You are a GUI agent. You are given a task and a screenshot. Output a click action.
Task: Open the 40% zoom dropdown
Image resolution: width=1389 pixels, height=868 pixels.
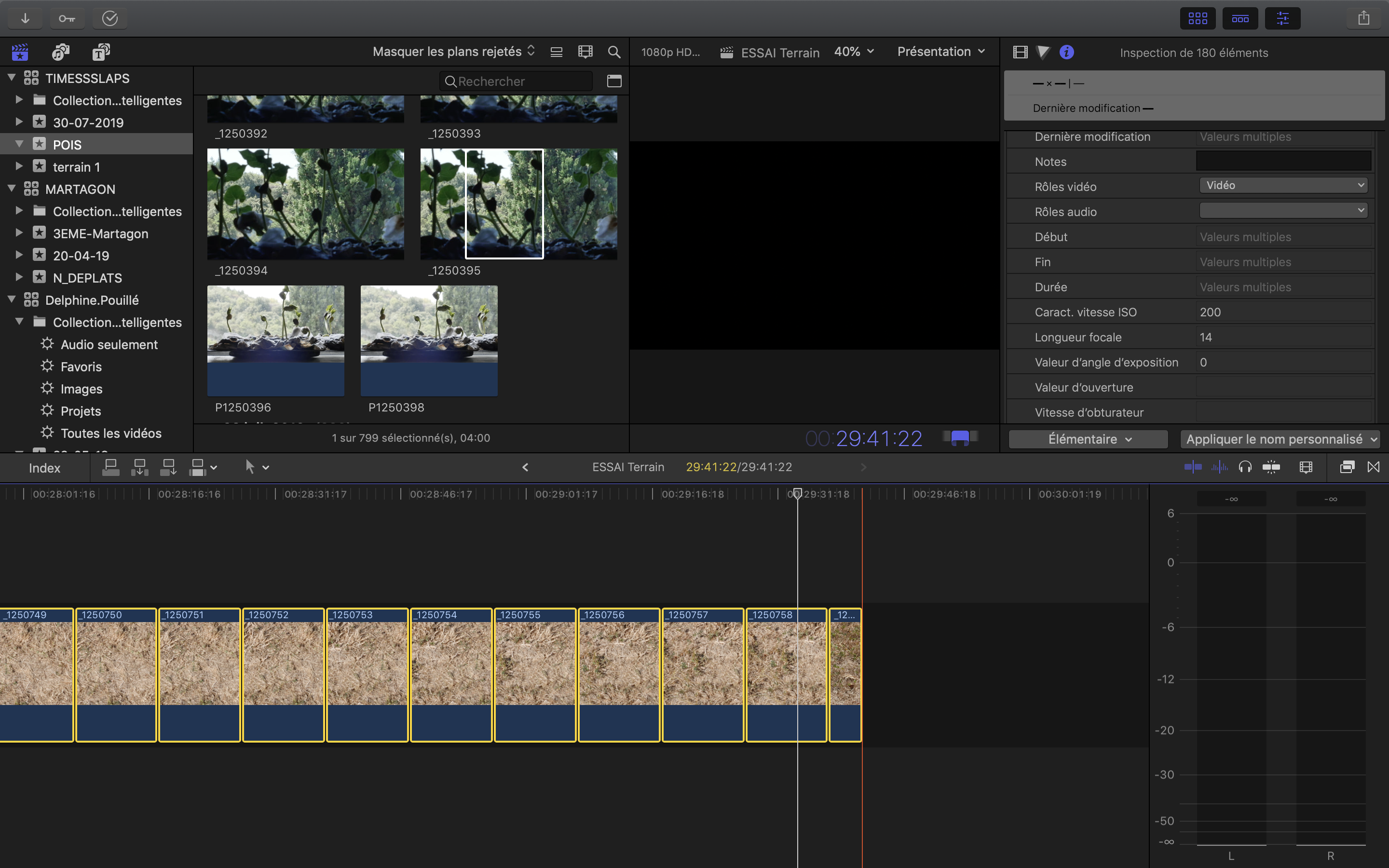(854, 52)
